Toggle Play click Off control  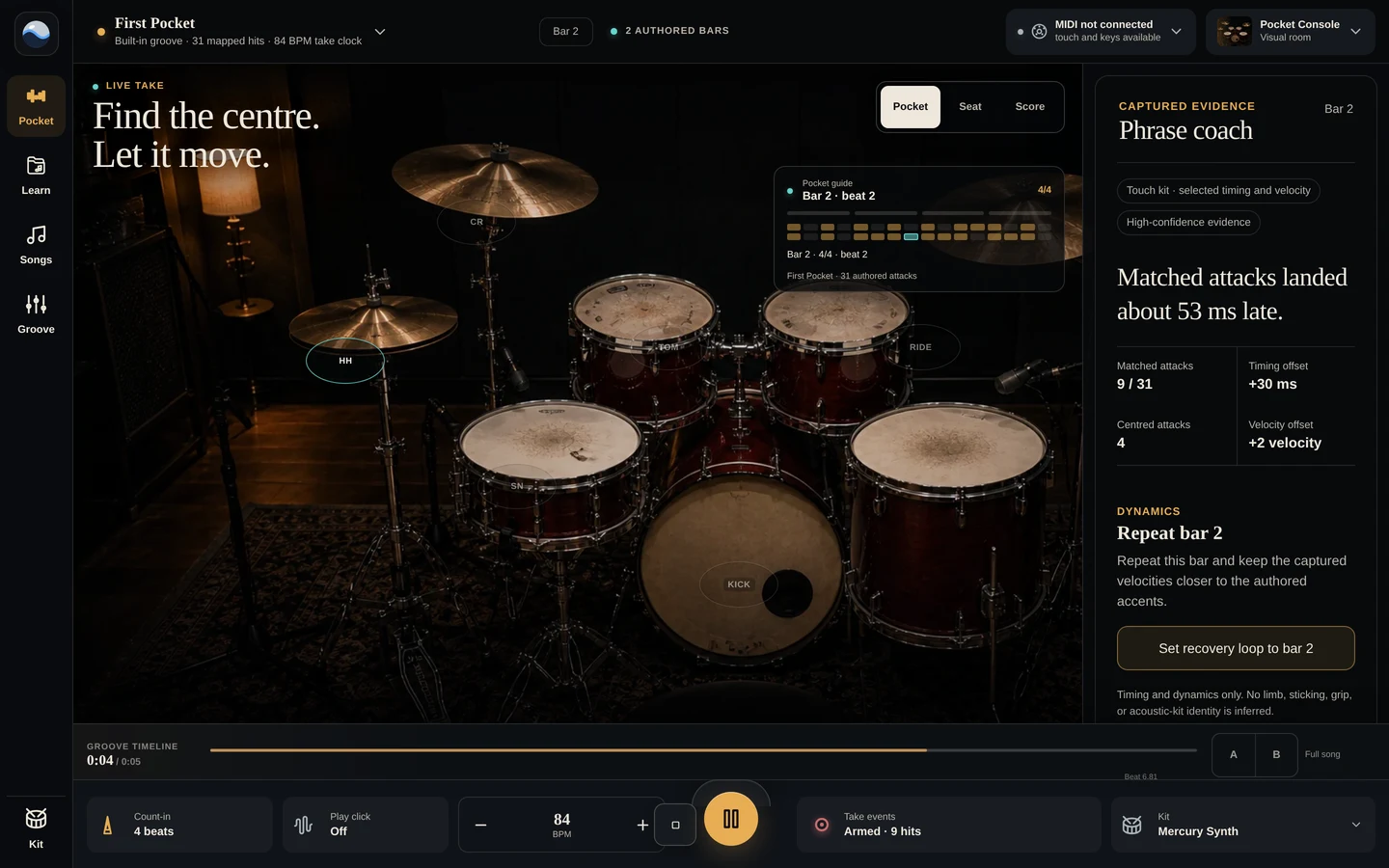[366, 825]
